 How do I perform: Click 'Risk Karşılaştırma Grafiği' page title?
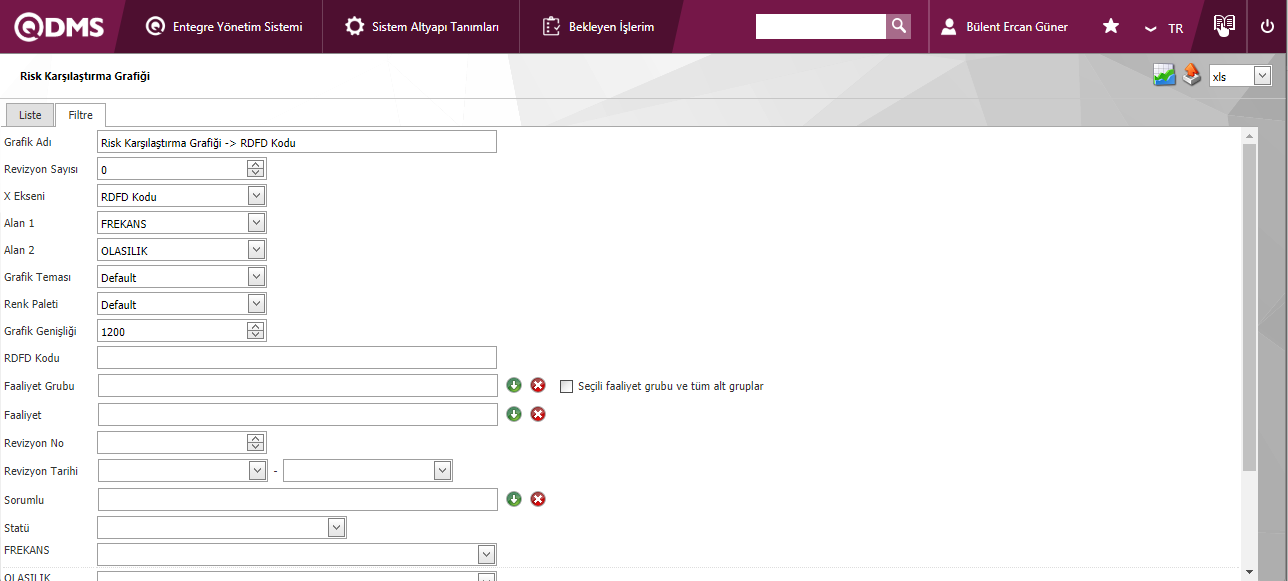click(85, 76)
